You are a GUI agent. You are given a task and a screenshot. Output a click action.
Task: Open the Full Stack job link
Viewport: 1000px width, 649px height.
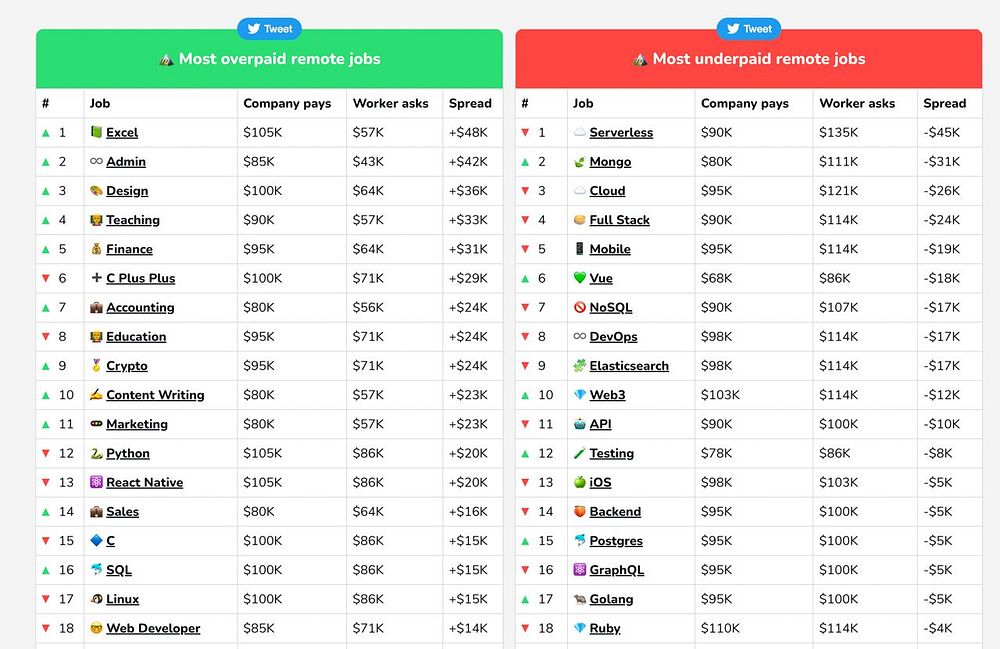pyautogui.click(x=619, y=220)
